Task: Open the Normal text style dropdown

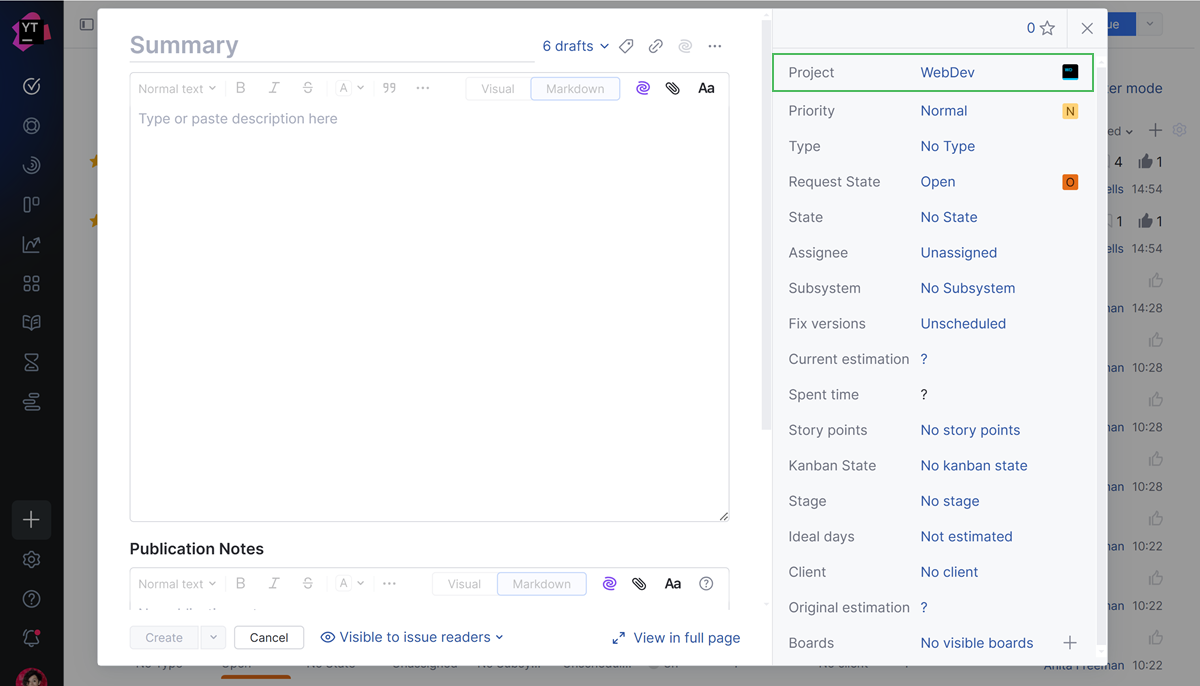Action: (177, 89)
